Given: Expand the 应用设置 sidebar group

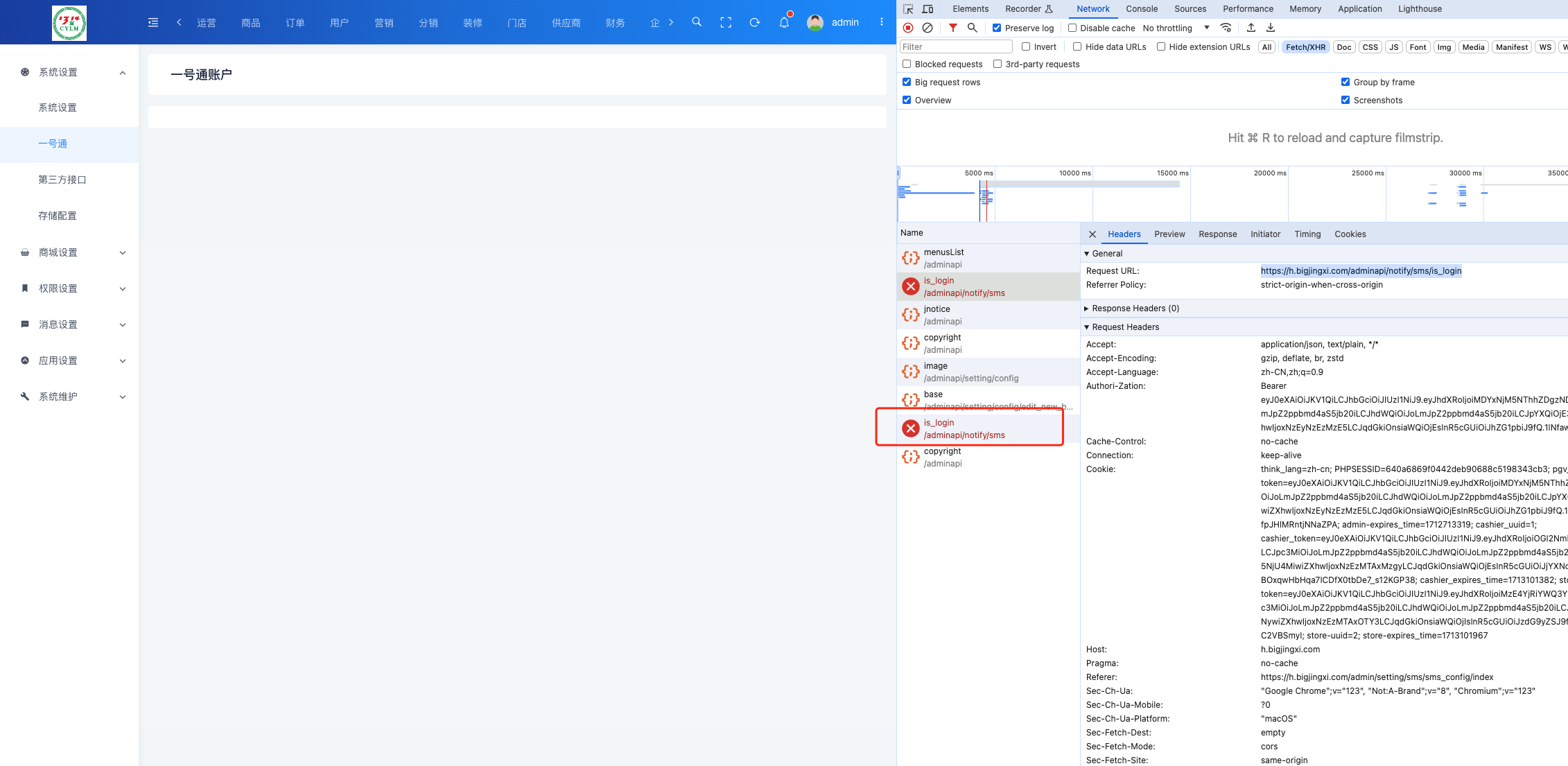Looking at the screenshot, I should pyautogui.click(x=123, y=361).
